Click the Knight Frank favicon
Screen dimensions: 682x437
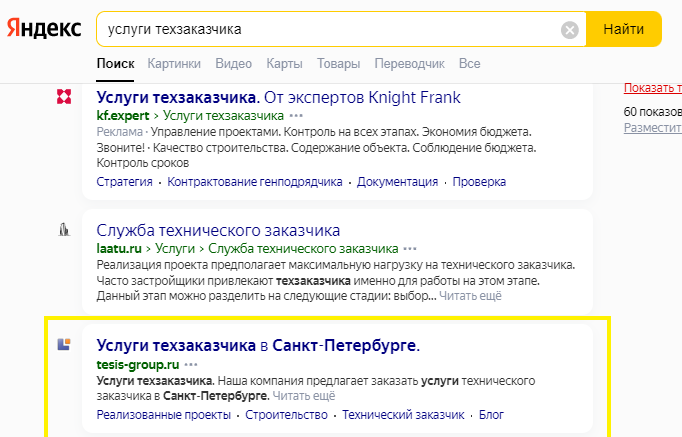pos(64,97)
